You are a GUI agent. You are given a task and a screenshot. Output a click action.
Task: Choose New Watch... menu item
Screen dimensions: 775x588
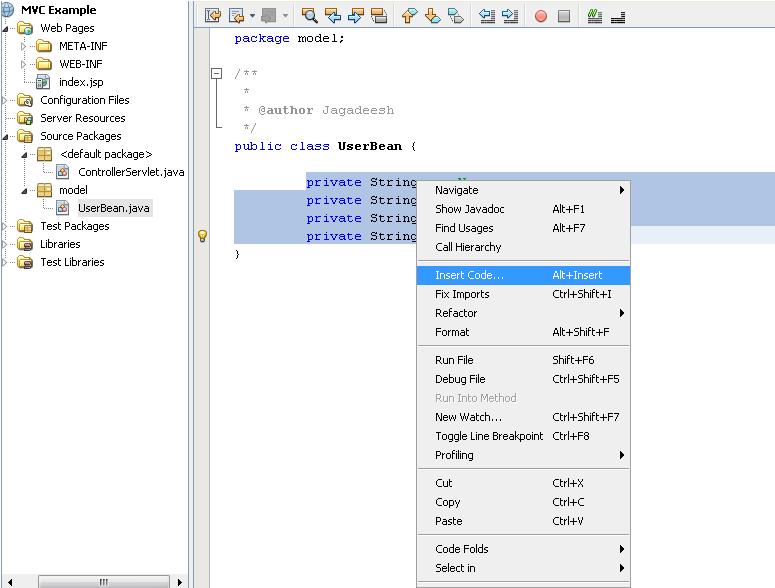[x=523, y=417]
